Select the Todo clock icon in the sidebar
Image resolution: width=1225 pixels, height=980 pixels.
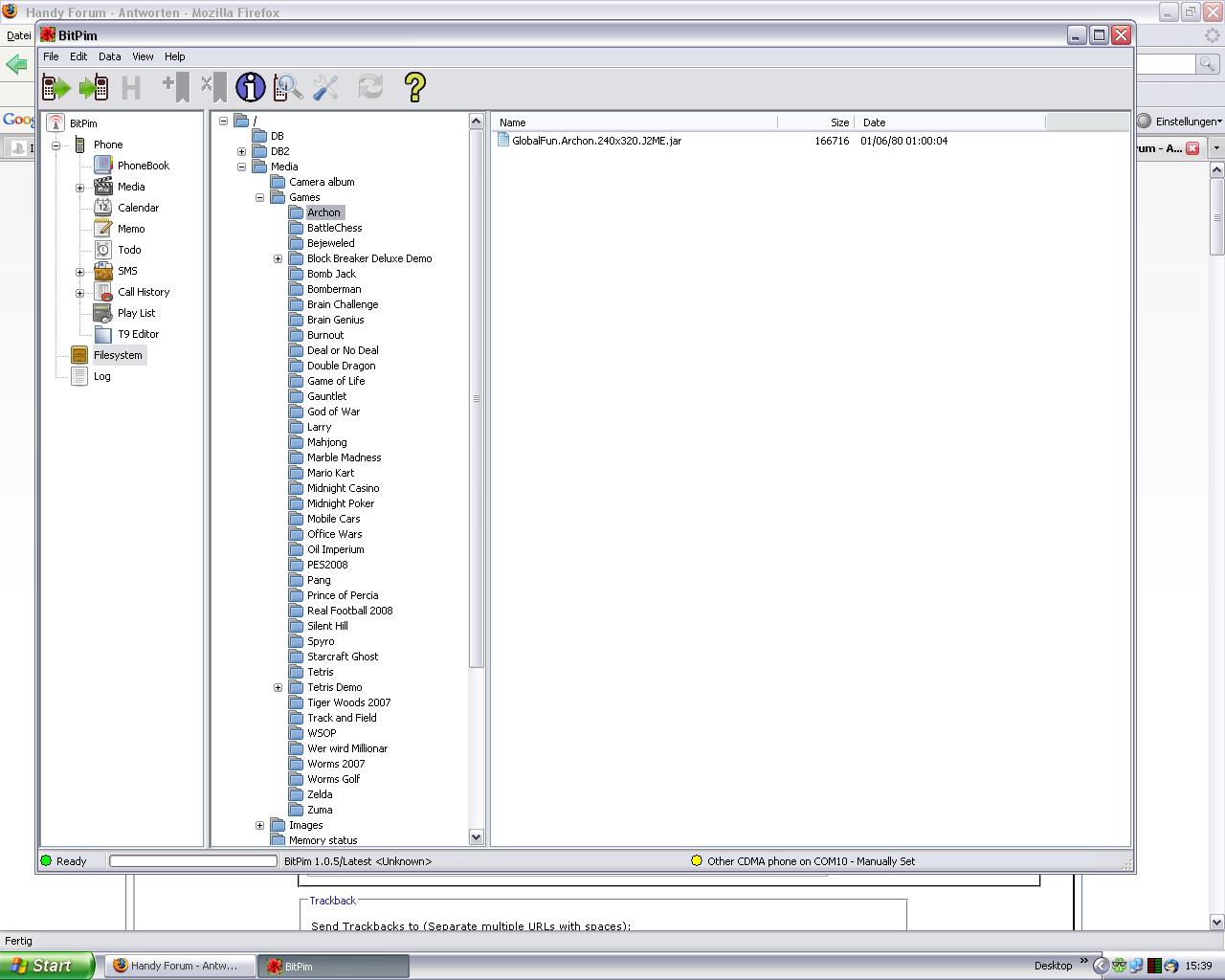pyautogui.click(x=103, y=250)
